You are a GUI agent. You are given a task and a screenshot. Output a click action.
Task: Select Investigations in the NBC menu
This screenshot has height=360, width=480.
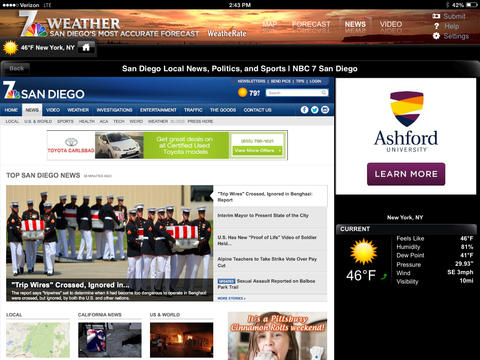coord(114,110)
